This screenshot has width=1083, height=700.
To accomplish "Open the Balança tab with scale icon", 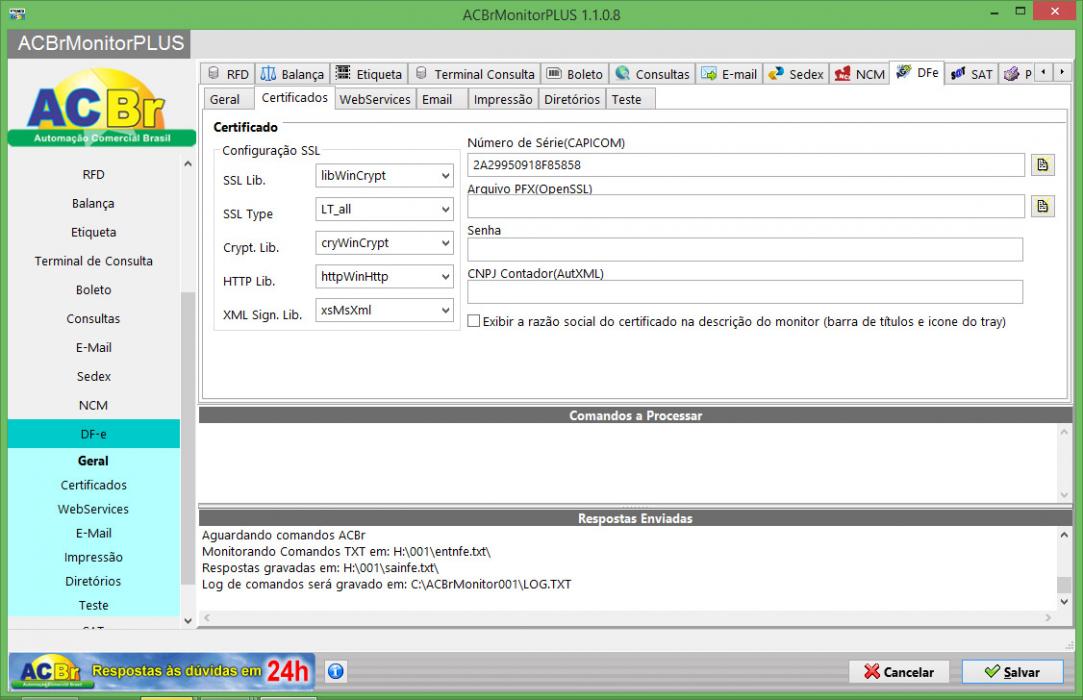I will (x=292, y=74).
